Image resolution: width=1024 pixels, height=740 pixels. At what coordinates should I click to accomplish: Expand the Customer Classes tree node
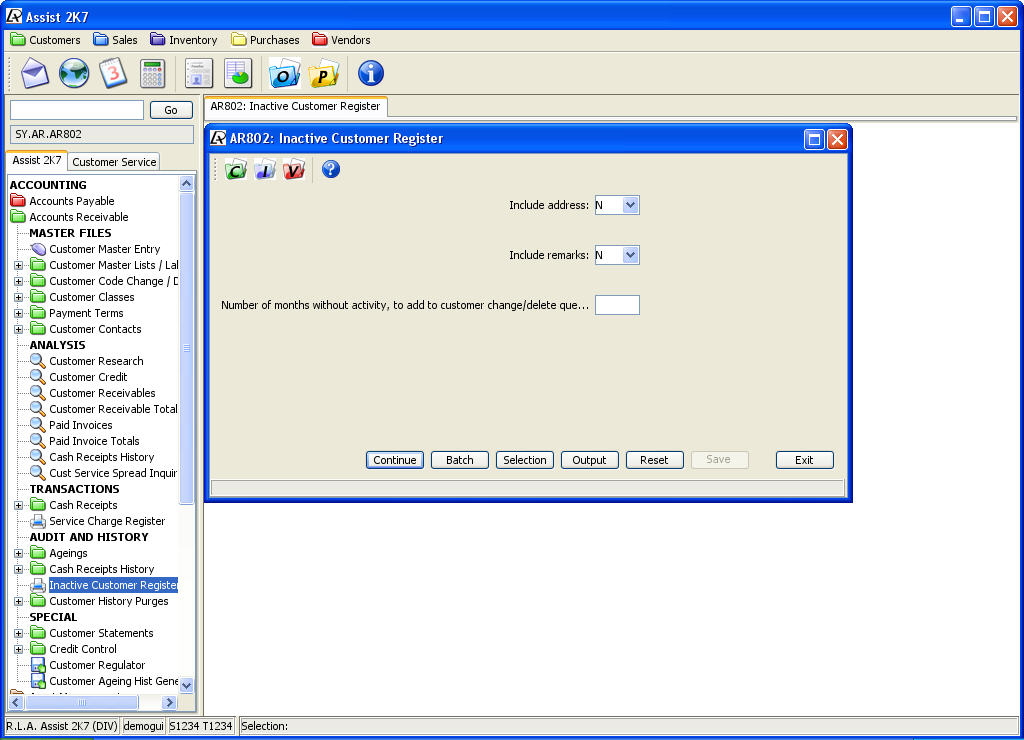pyautogui.click(x=18, y=297)
